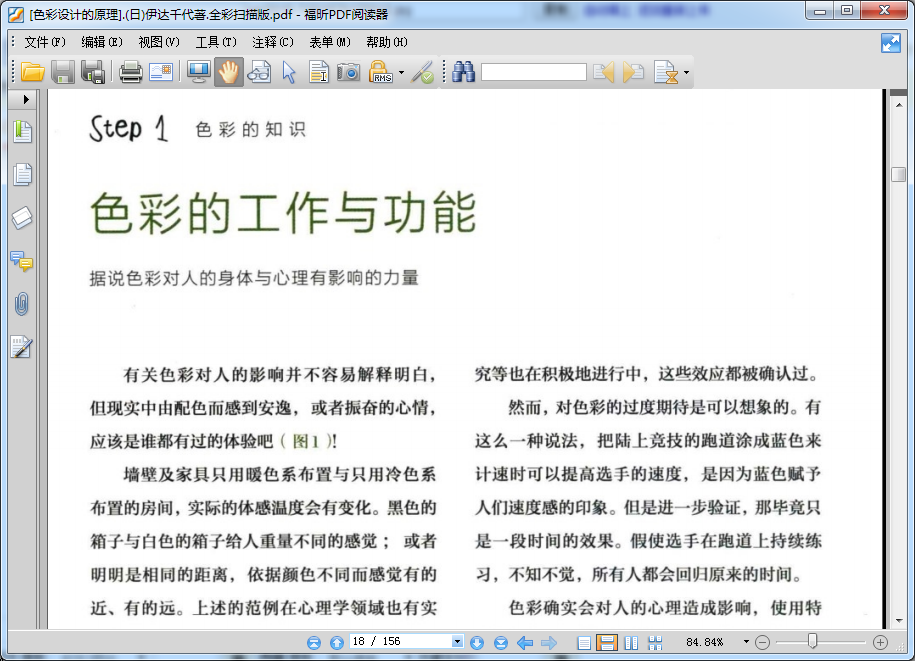This screenshot has height=661, width=915.
Task: Open the Pages thumbnails panel icon
Action: (x=22, y=174)
